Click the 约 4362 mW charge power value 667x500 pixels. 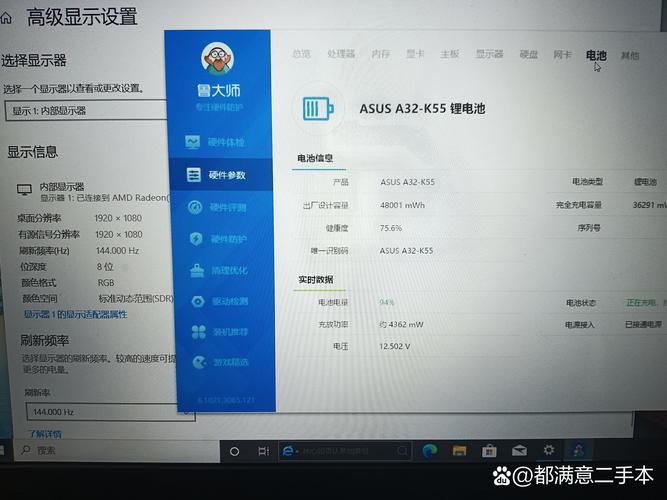401,324
